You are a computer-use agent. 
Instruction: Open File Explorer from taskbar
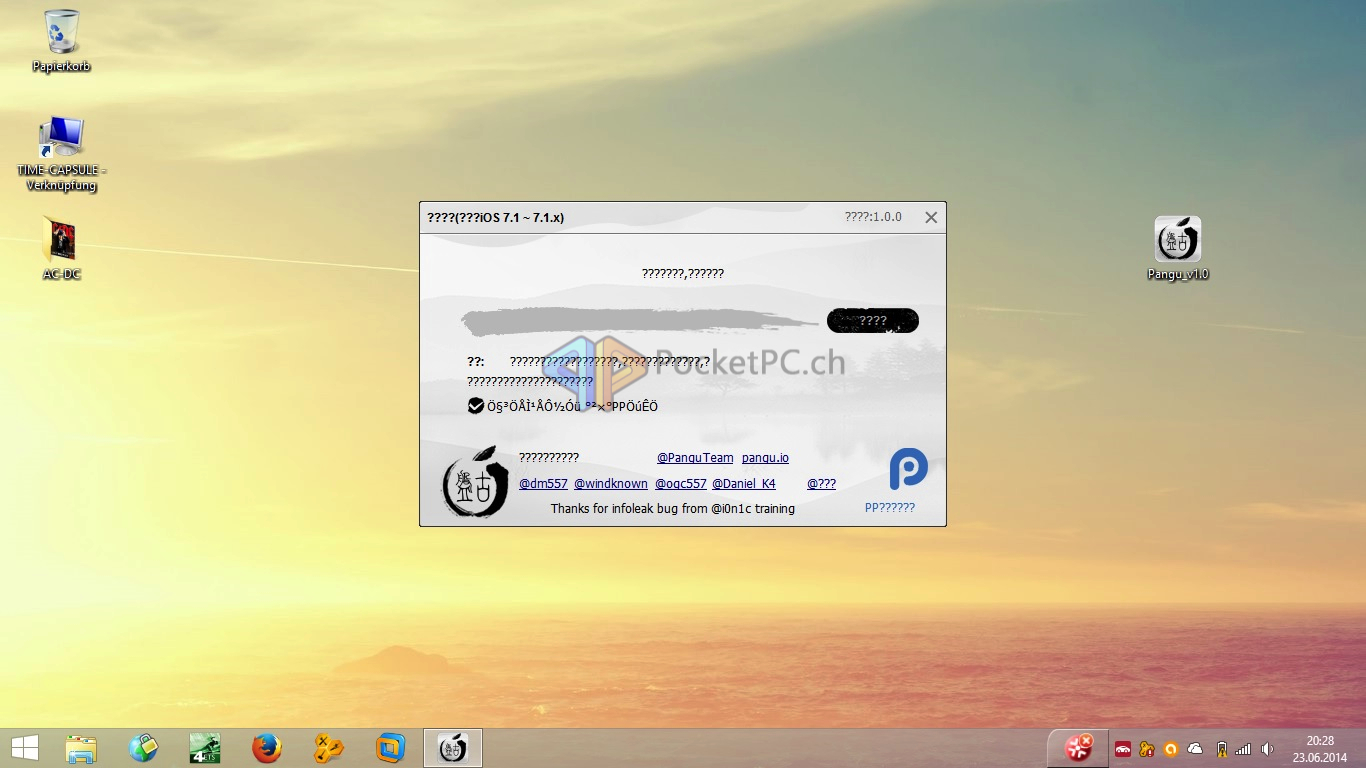(81, 748)
